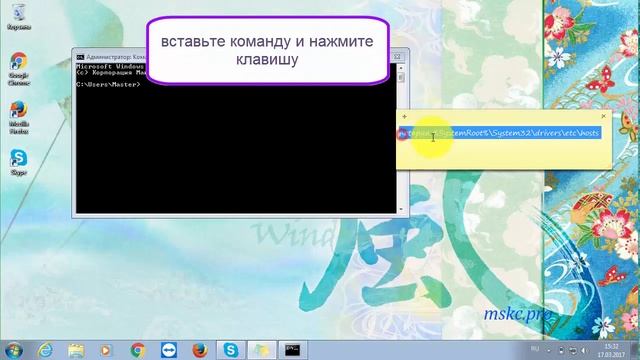Launch Firefox from the taskbar
Viewport: 640px width, 360px height.
point(200,350)
